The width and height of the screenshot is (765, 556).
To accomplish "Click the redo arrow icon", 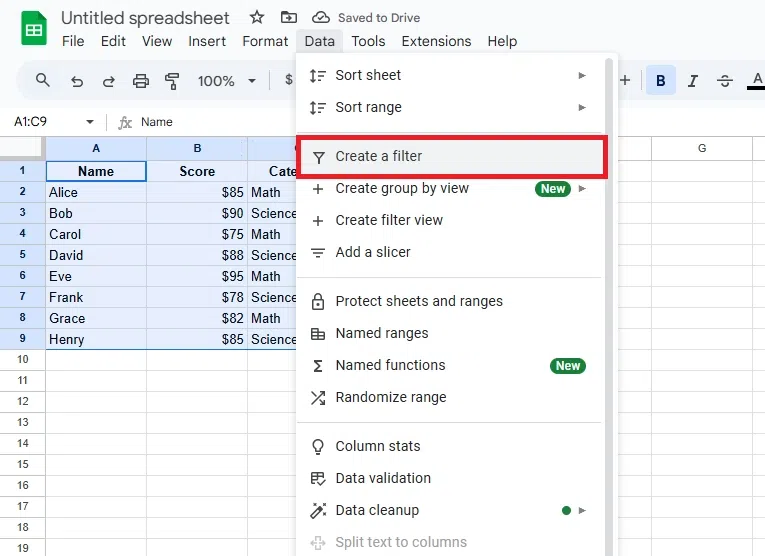I will [109, 81].
